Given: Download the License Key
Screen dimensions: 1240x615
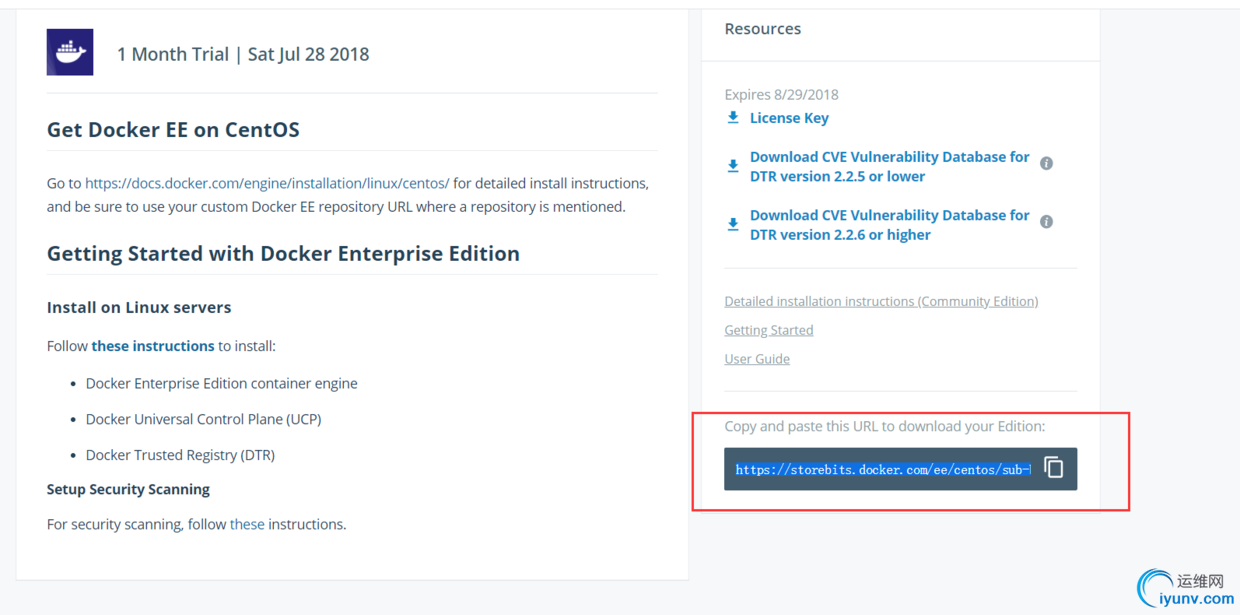Looking at the screenshot, I should [x=789, y=118].
